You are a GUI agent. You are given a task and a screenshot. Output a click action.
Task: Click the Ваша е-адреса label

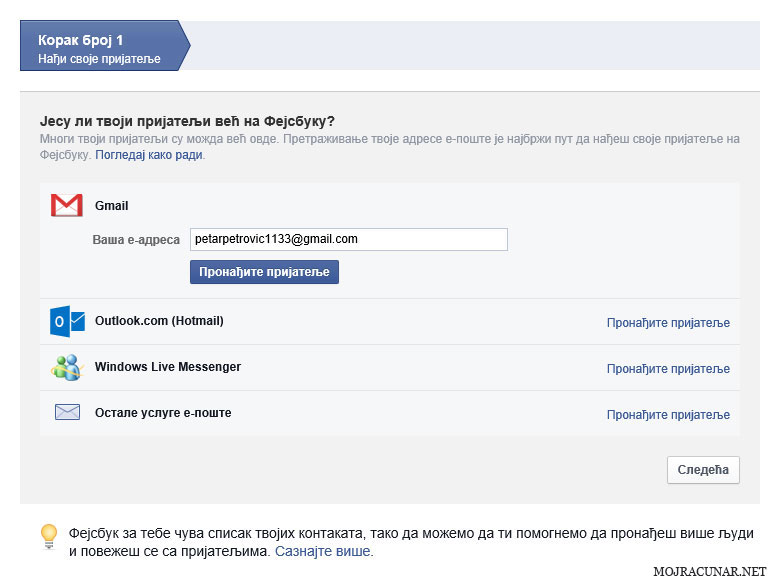(136, 240)
